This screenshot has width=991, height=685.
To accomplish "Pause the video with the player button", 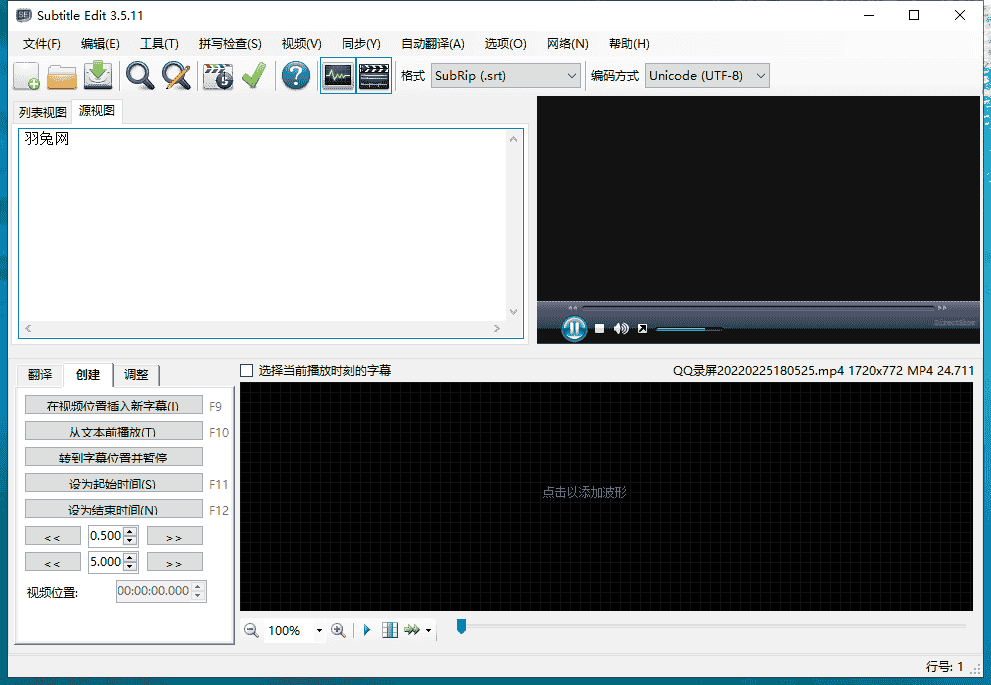I will pos(574,328).
